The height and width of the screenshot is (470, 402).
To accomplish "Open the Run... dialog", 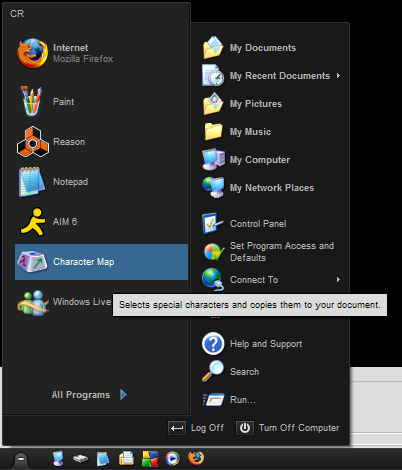I will point(271,400).
